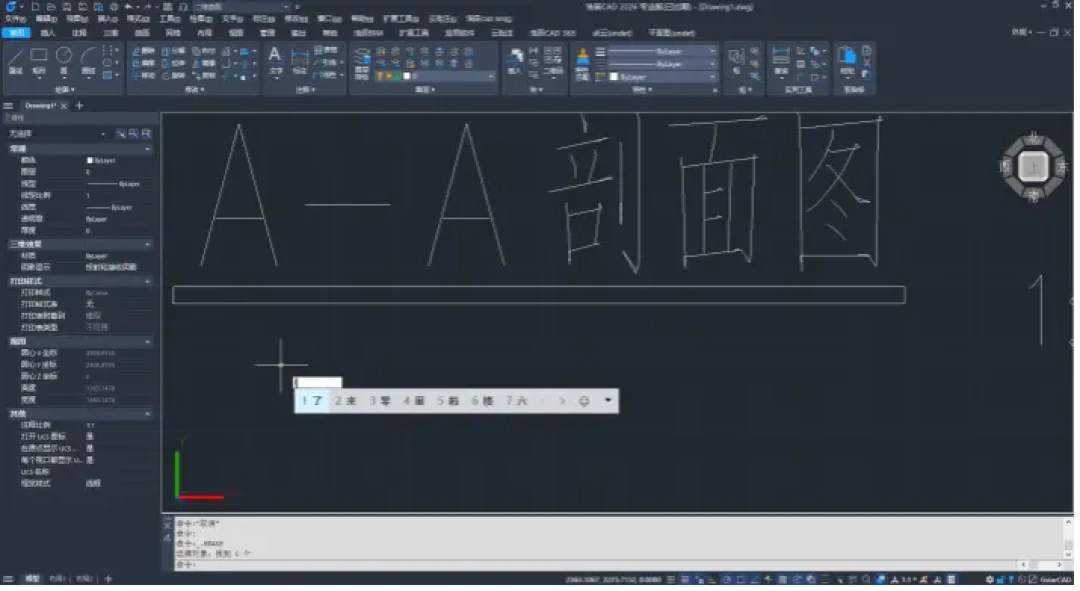Close the Drawing1 document tab
Image resolution: width=1080 pixels, height=591 pixels.
pyautogui.click(x=63, y=106)
